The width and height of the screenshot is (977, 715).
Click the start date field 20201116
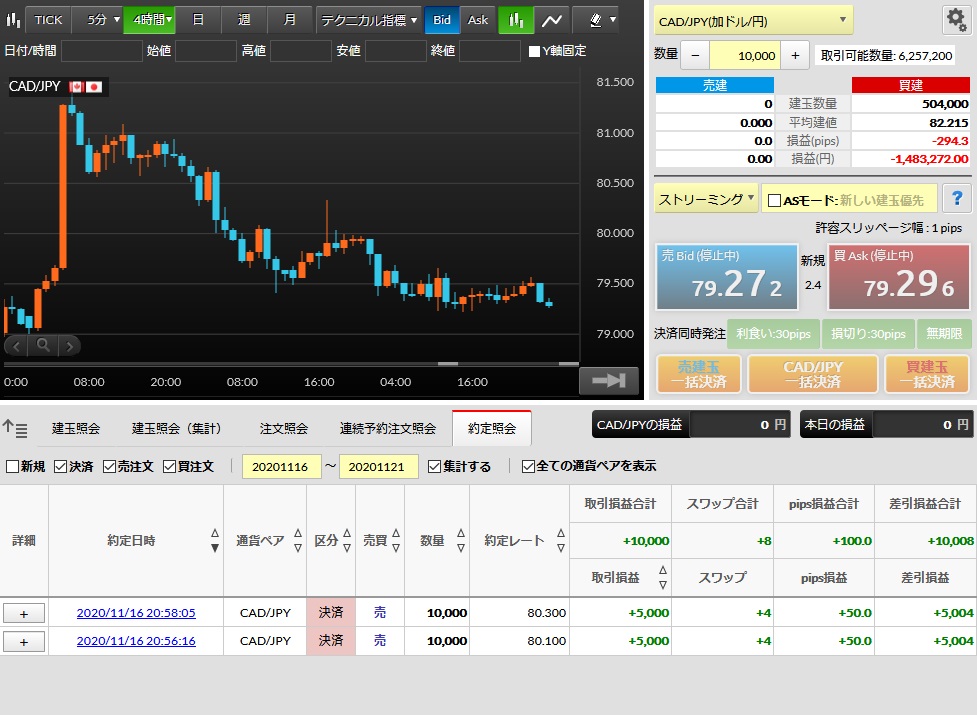(x=281, y=466)
